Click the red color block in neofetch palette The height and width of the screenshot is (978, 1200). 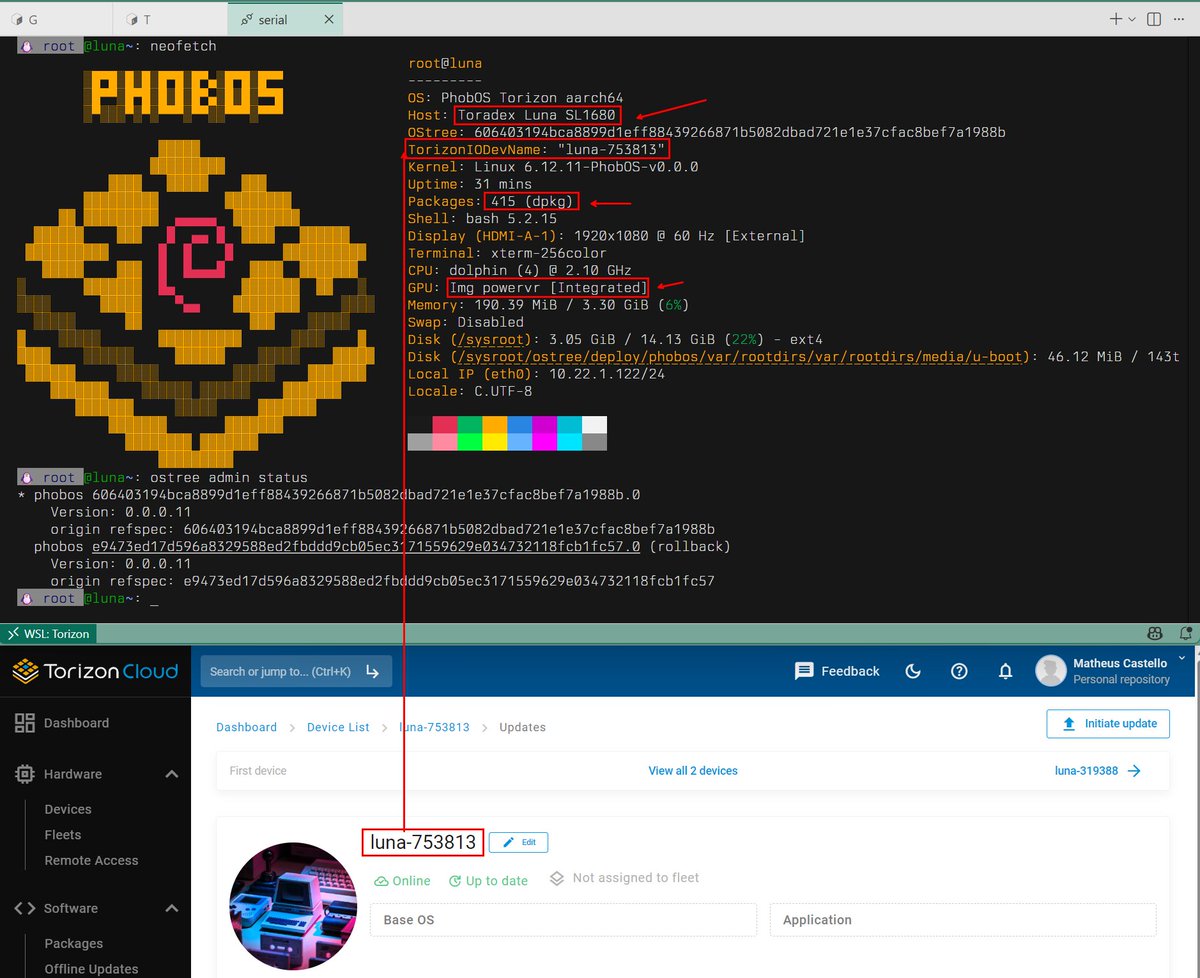click(x=445, y=425)
